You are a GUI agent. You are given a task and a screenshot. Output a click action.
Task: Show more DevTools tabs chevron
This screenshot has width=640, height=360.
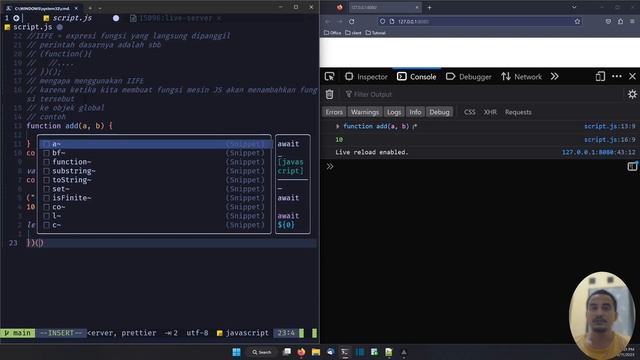point(554,76)
